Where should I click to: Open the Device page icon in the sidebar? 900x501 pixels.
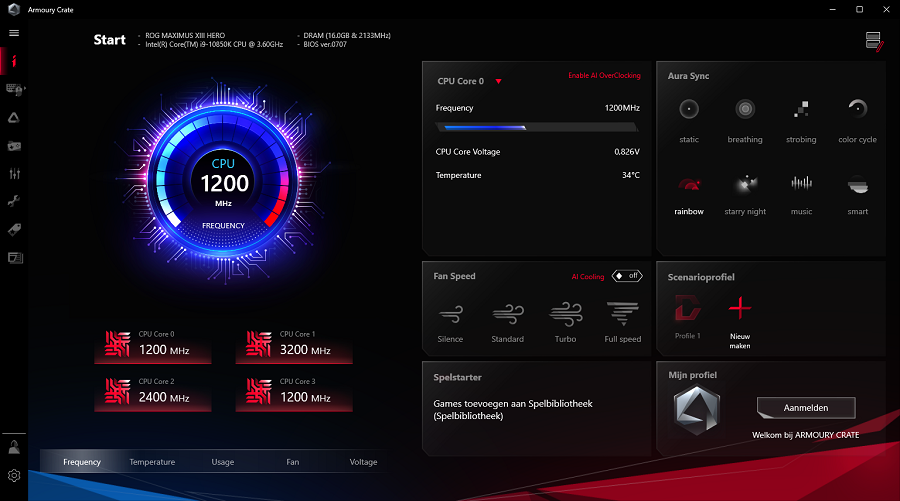pyautogui.click(x=14, y=90)
